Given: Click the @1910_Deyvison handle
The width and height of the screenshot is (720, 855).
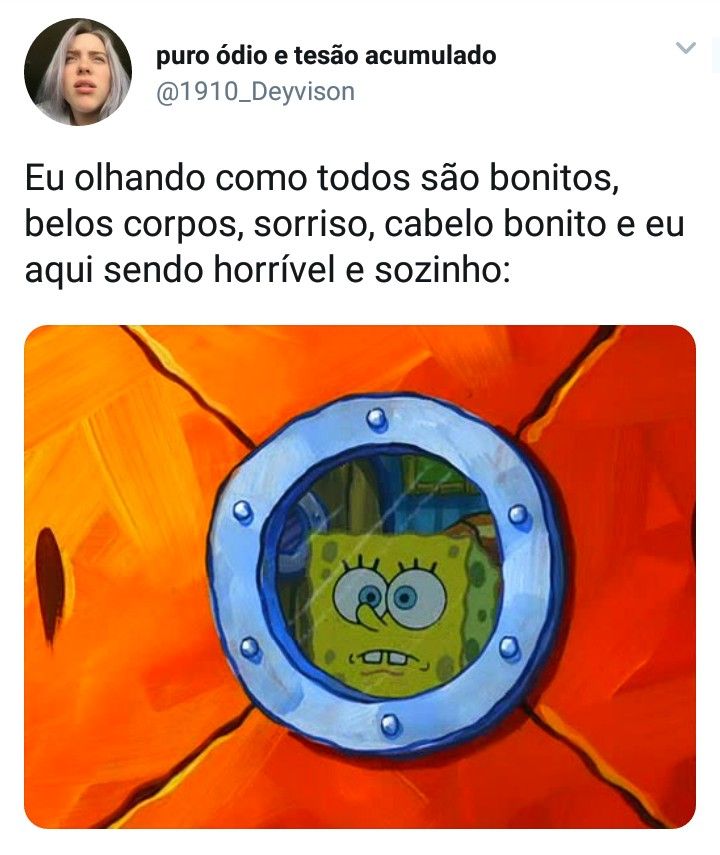Looking at the screenshot, I should (x=255, y=92).
